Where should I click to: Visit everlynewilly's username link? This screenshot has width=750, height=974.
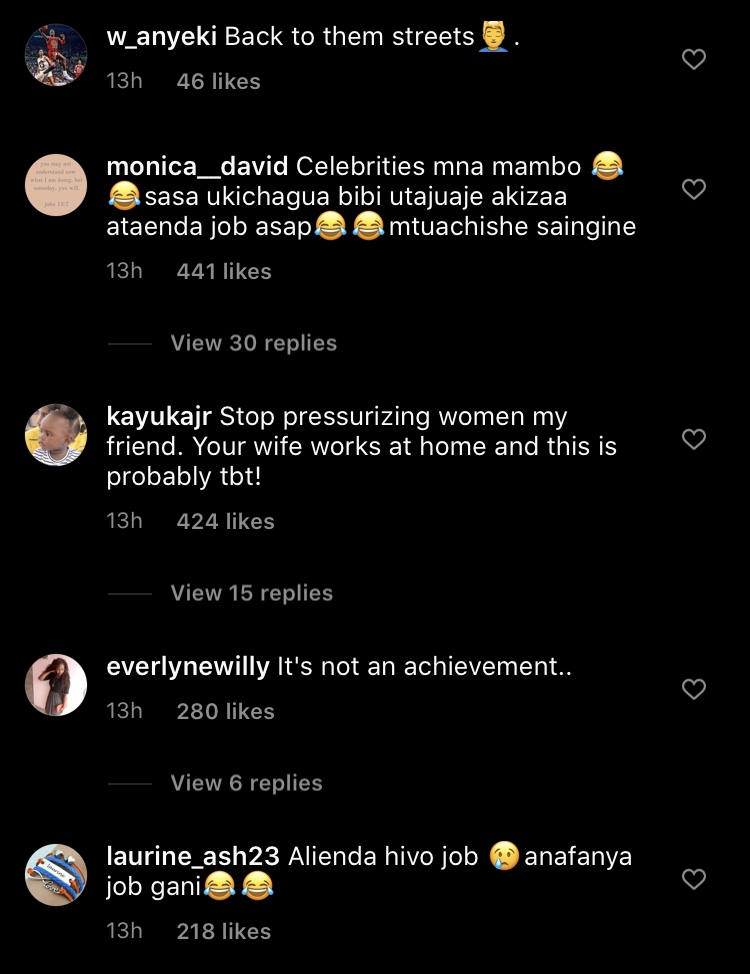(188, 667)
